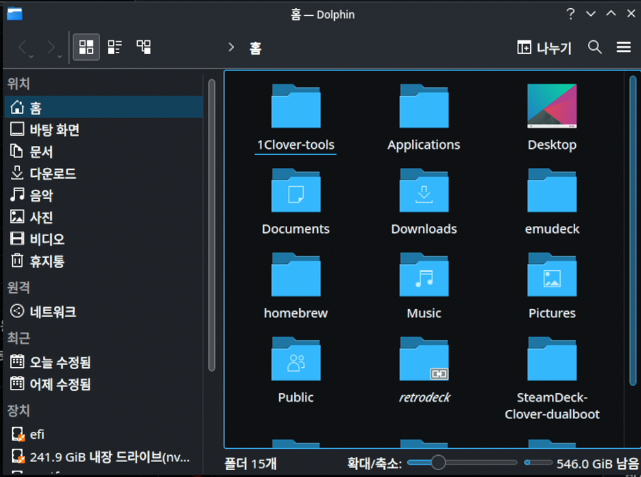Select 홈 in places panel
Screen dimensions: 641x477
click(104, 107)
